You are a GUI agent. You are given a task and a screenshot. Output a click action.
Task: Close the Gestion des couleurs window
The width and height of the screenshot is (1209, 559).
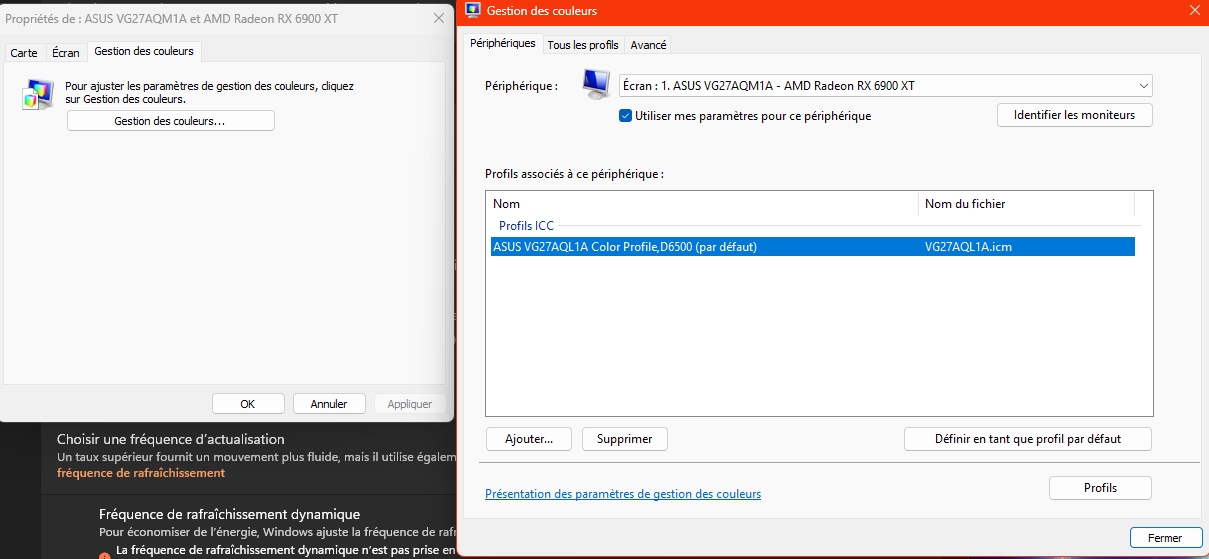click(x=1195, y=11)
